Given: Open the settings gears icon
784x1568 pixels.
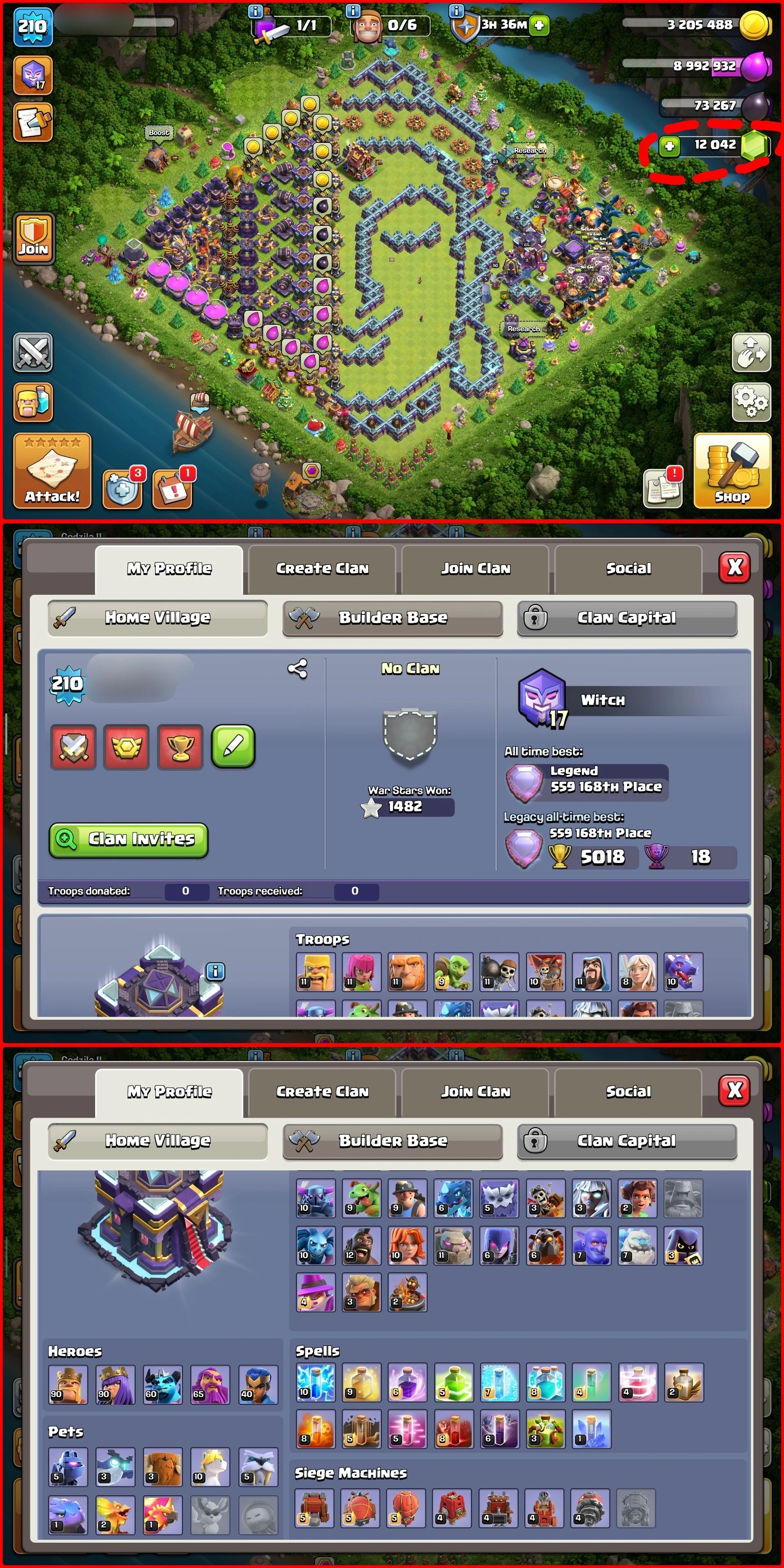Looking at the screenshot, I should [x=751, y=401].
